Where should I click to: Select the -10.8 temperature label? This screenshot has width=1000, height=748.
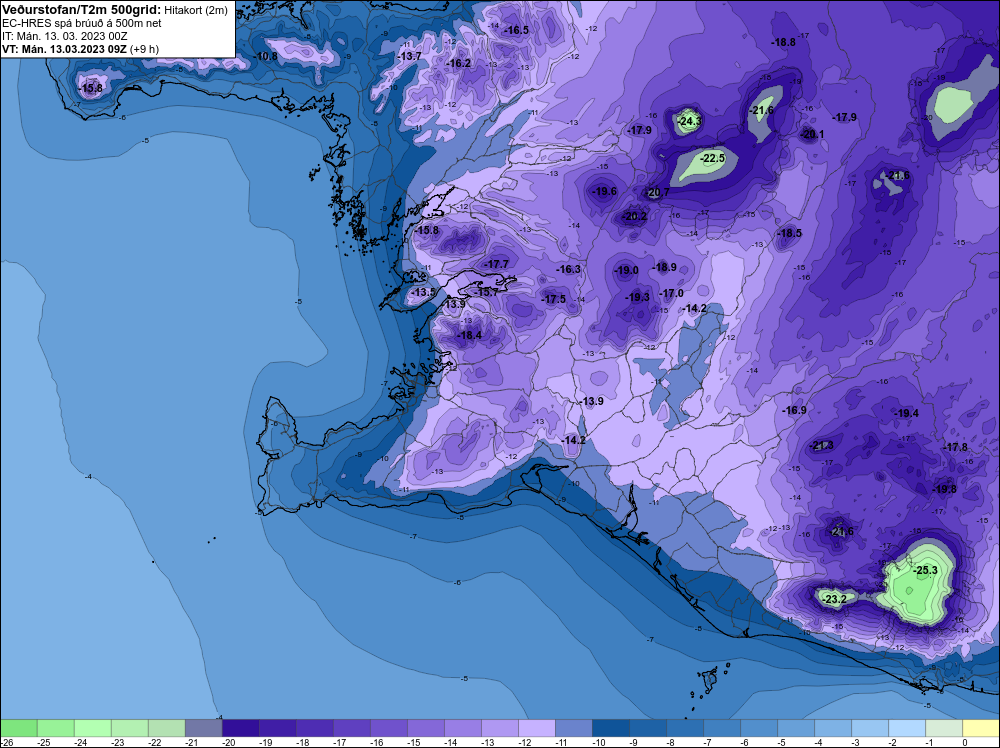[265, 56]
